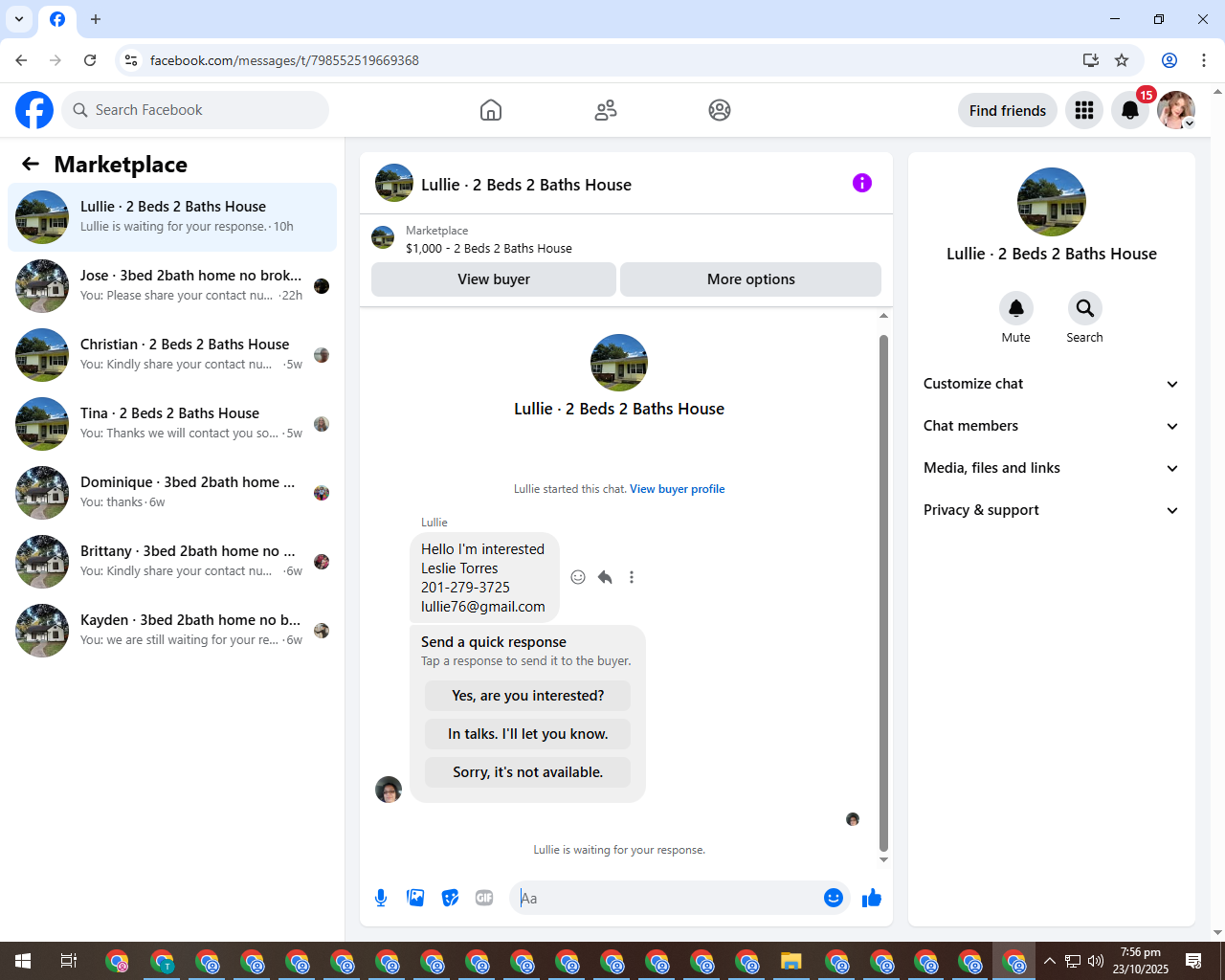Screen dimensions: 1225x980
Task: Send quick response 'Sorry, it's not available.'
Action: tap(528, 772)
